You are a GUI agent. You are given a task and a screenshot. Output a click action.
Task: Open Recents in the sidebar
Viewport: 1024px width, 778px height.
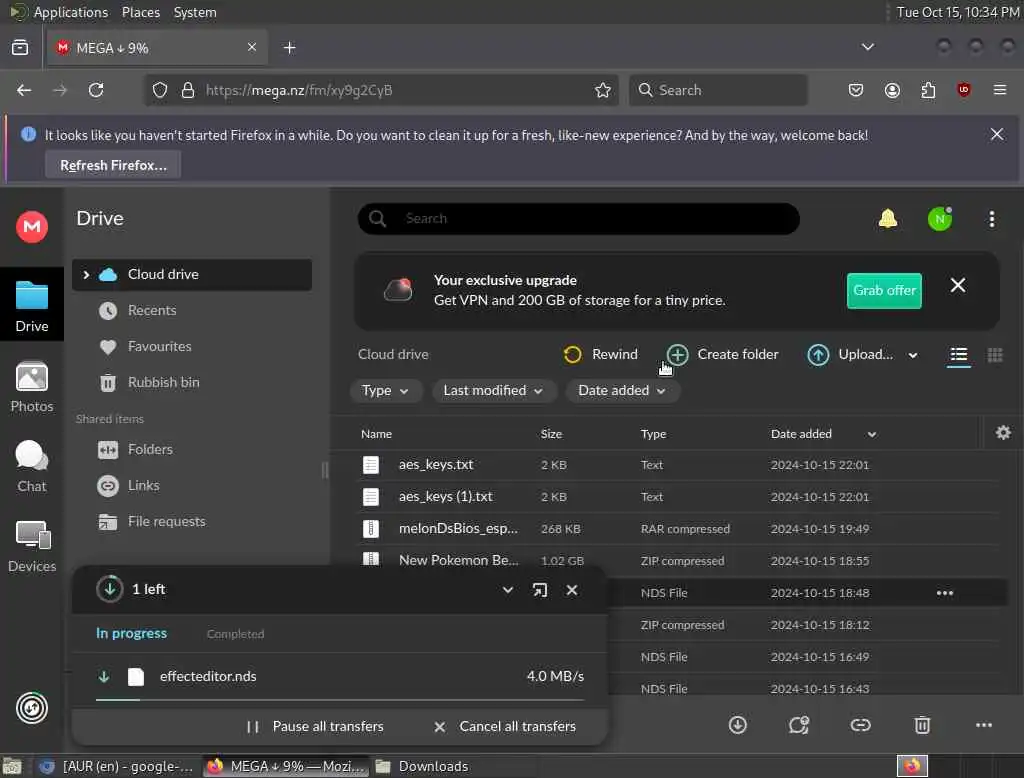(152, 311)
